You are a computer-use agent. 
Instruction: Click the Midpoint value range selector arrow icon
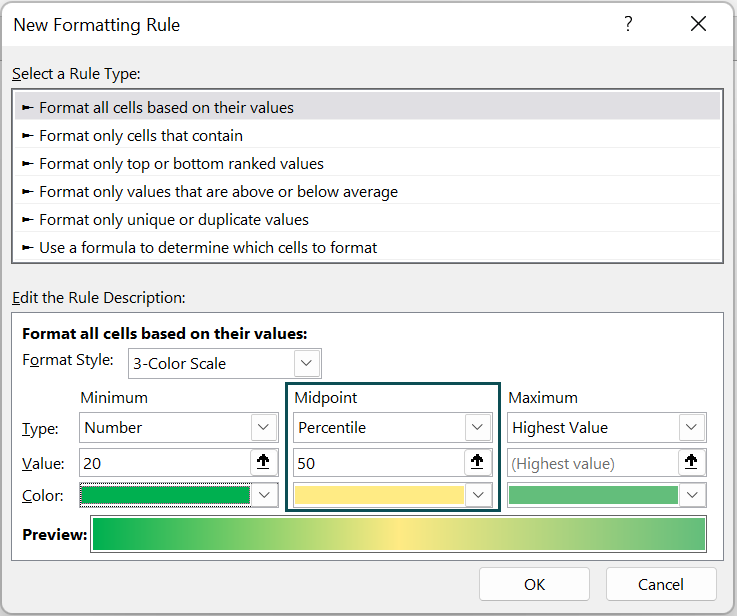477,462
